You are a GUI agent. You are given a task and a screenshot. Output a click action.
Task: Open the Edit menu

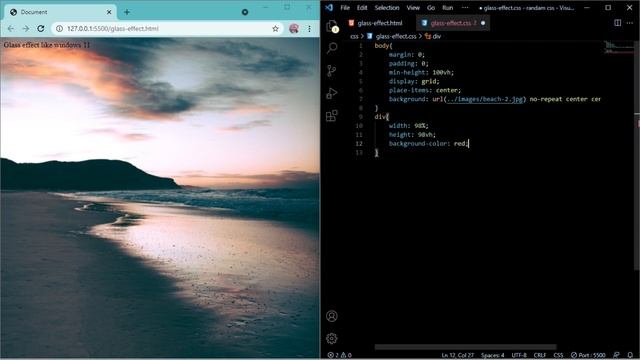pyautogui.click(x=362, y=8)
